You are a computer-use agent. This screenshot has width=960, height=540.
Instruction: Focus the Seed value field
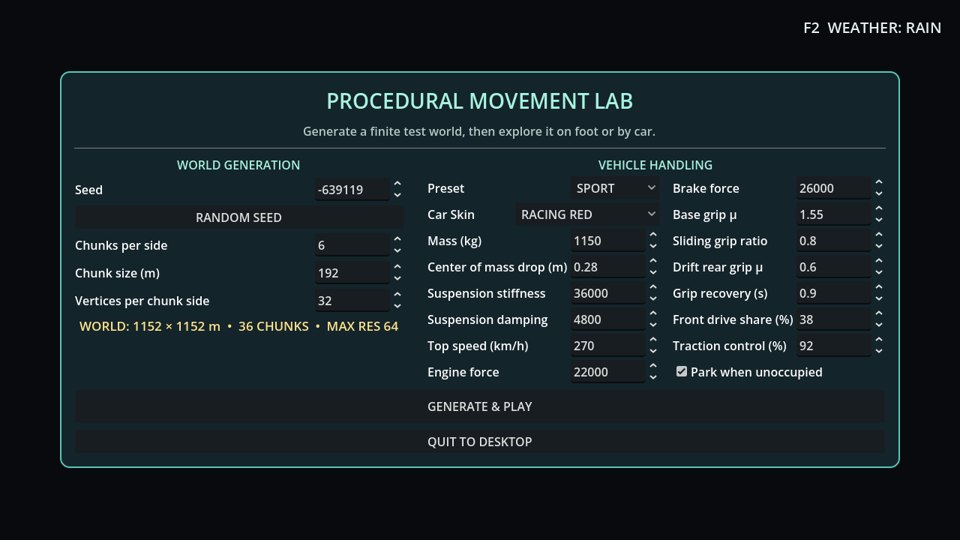(352, 190)
